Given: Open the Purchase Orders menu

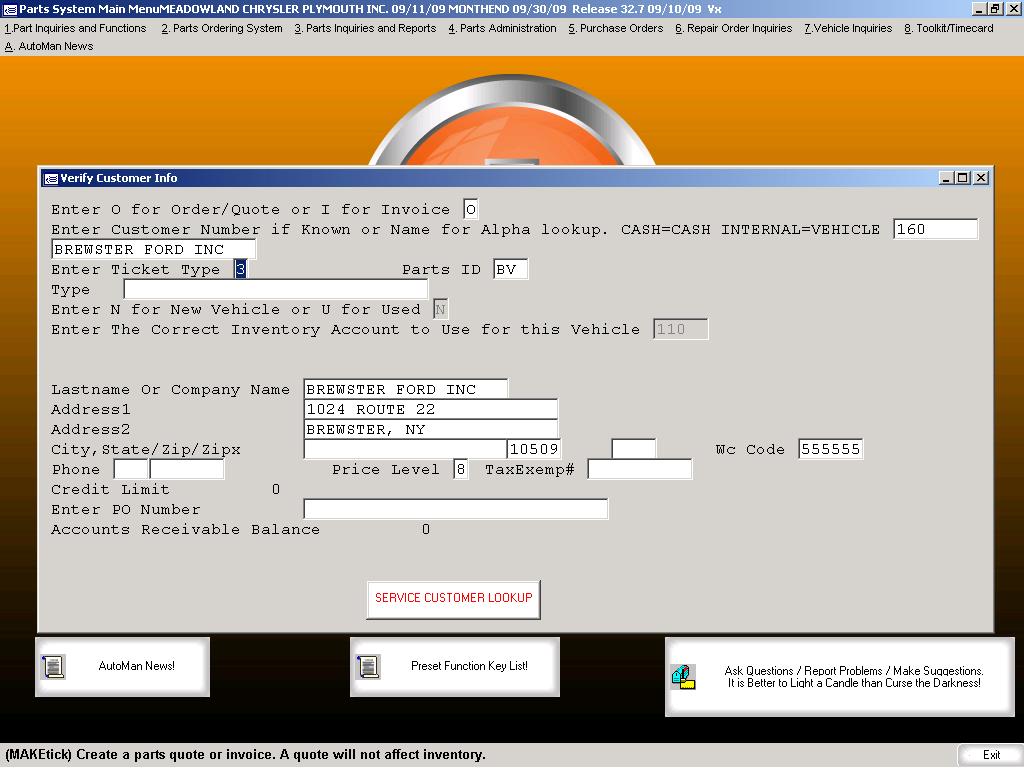Looking at the screenshot, I should (x=615, y=28).
